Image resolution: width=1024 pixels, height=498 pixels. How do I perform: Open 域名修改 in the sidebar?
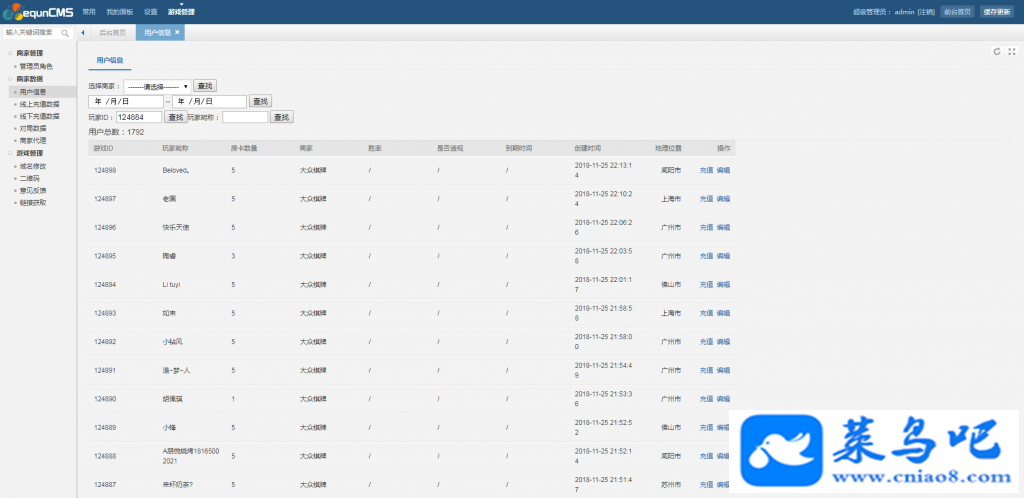point(33,166)
